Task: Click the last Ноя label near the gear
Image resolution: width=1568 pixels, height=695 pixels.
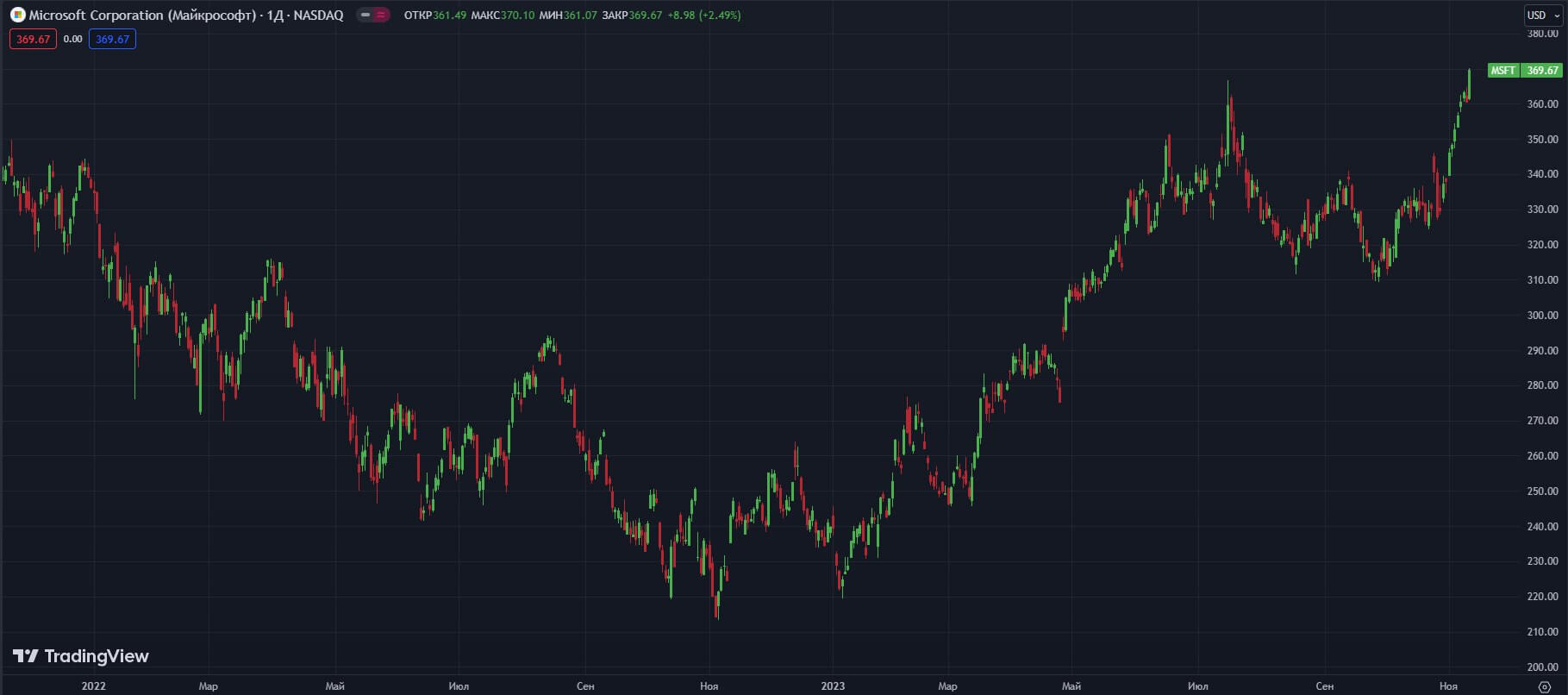Action: 1448,686
